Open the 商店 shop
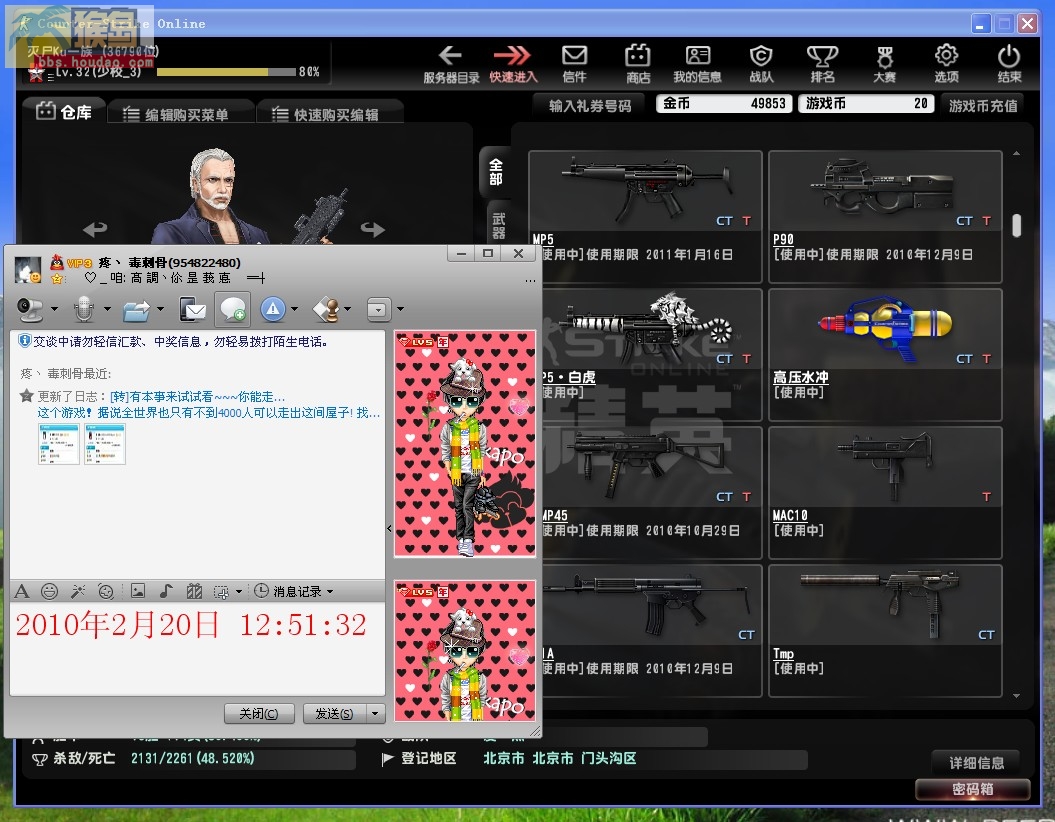Image resolution: width=1055 pixels, height=822 pixels. click(x=637, y=64)
